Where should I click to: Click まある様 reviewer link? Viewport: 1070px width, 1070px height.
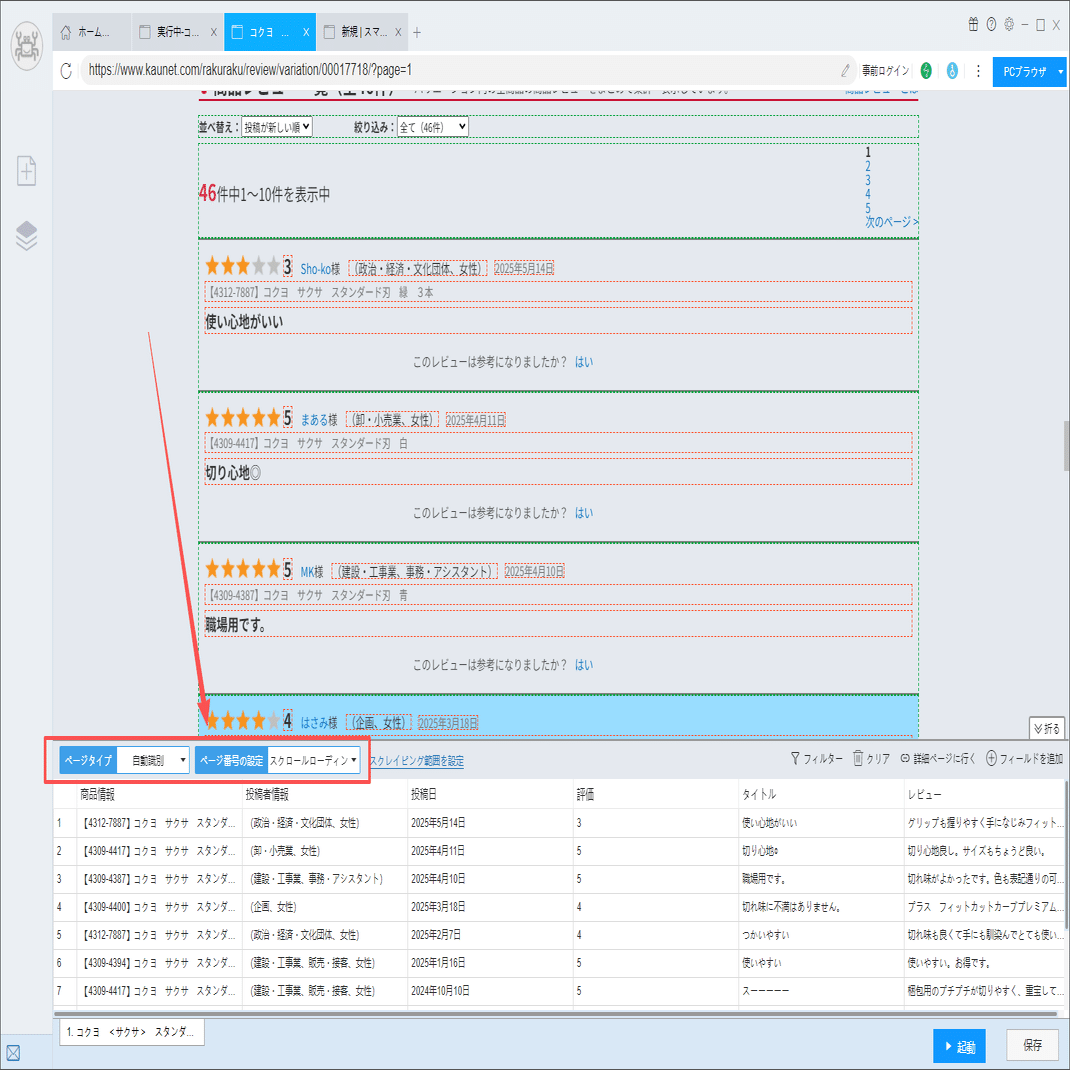click(x=319, y=420)
